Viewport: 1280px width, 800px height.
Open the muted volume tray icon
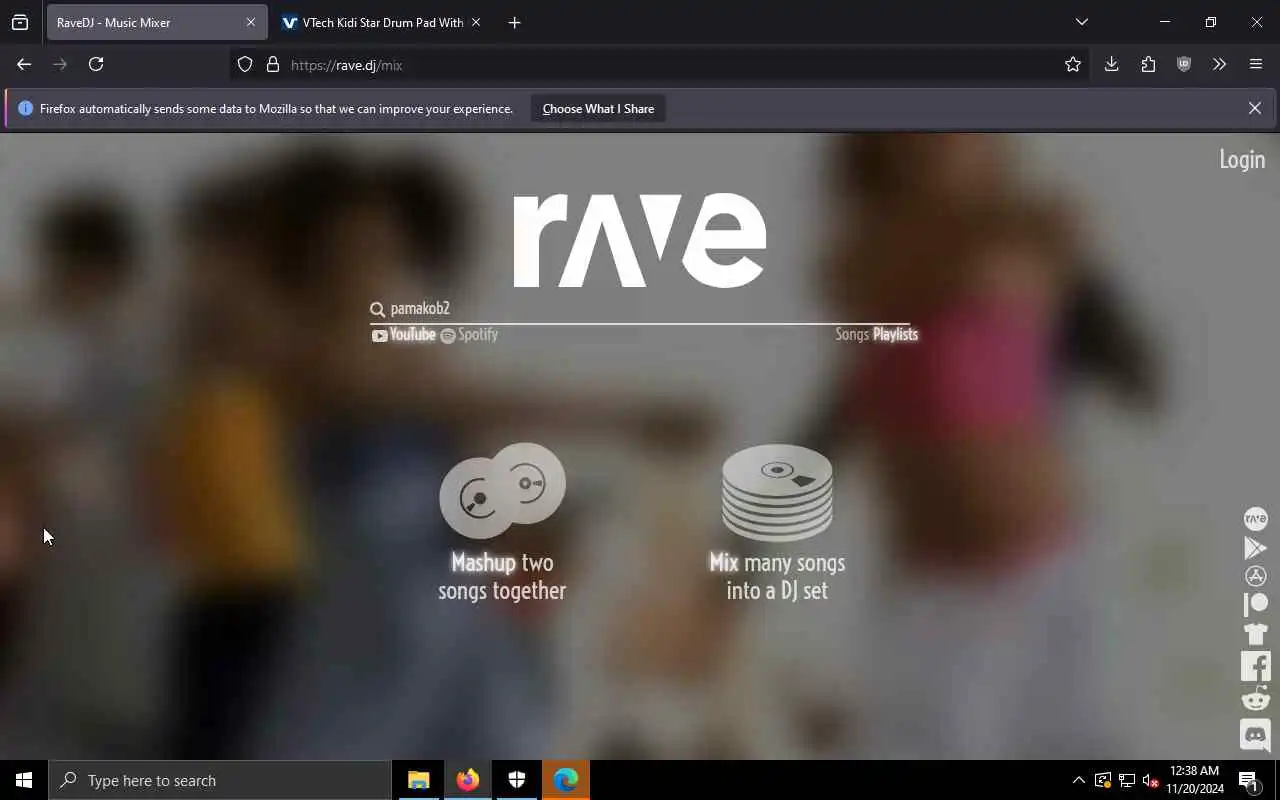(x=1151, y=780)
